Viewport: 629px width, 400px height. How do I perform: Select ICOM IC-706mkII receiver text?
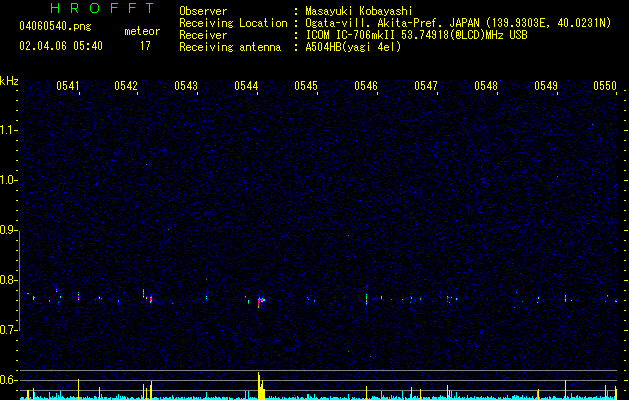click(416, 35)
